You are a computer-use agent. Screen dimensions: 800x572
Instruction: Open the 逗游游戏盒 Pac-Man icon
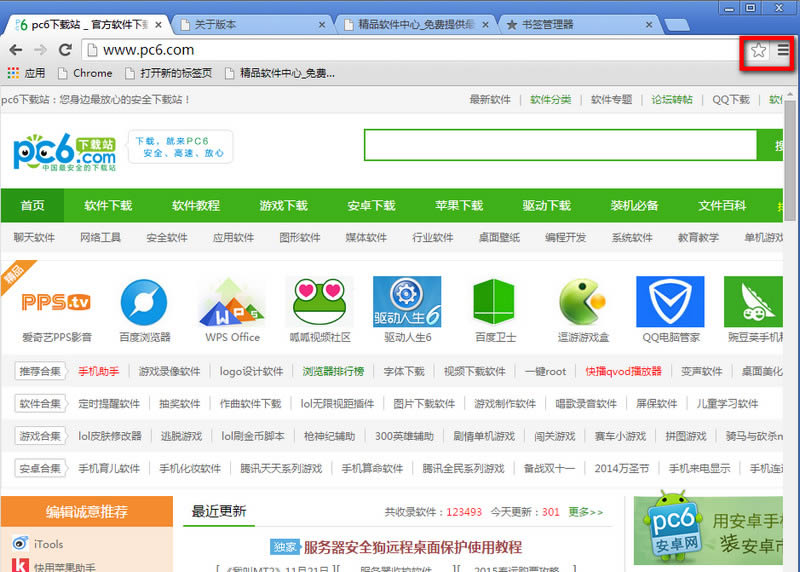pyautogui.click(x=583, y=302)
